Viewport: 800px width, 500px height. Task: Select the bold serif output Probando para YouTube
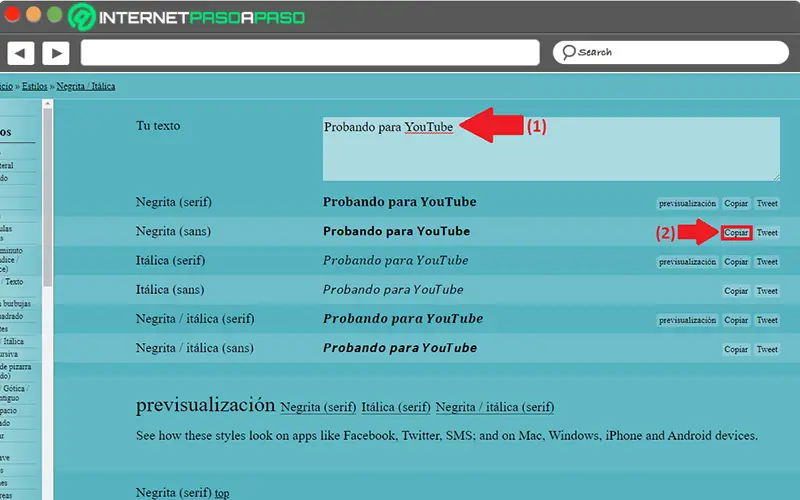[x=399, y=202]
